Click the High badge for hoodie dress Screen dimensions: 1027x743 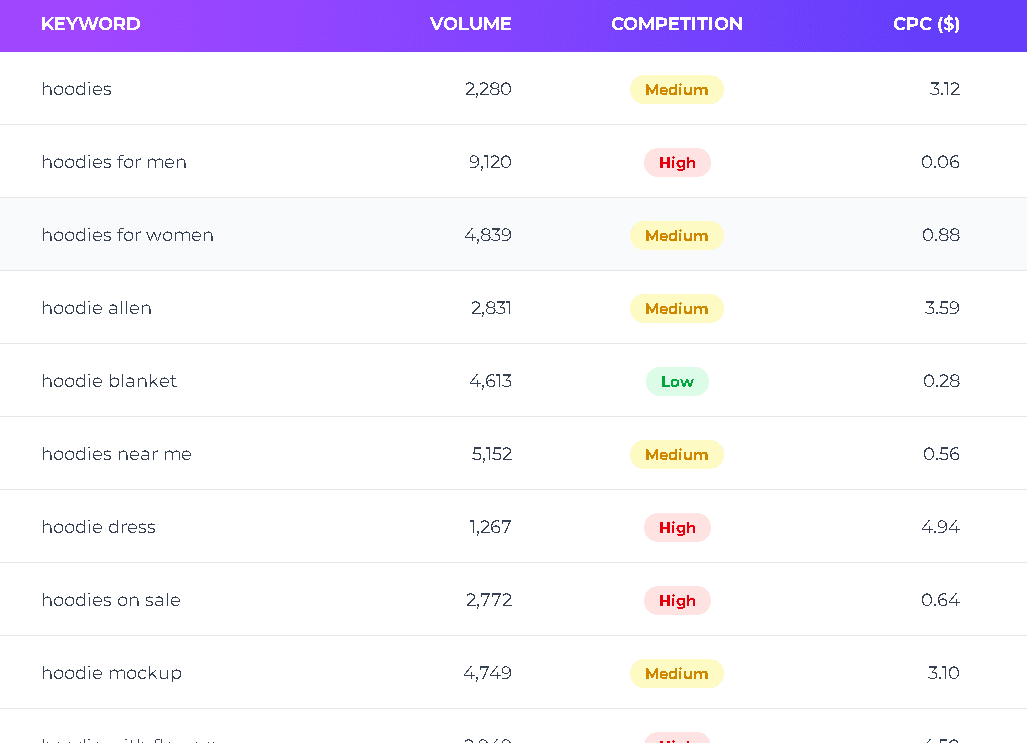coord(677,527)
